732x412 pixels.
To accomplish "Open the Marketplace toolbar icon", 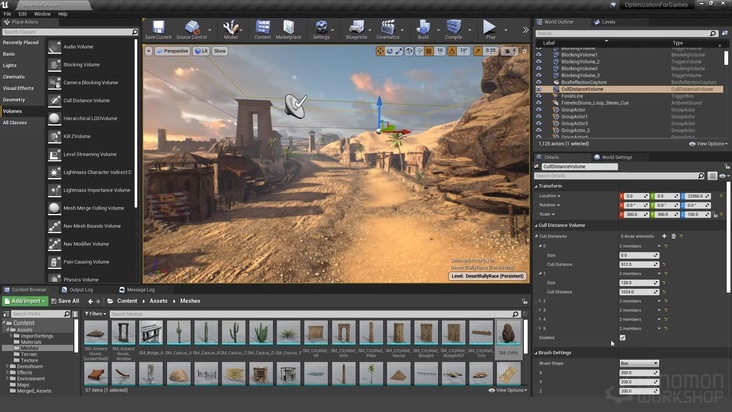I will (289, 29).
